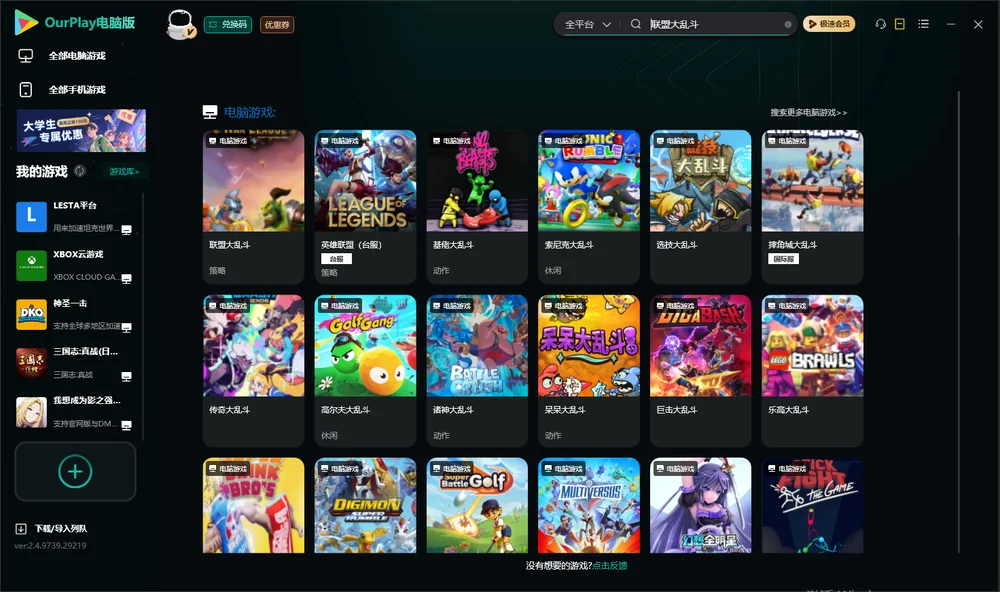The width and height of the screenshot is (1000, 592).
Task: Click the 点击反馈 feedback link
Action: [610, 565]
